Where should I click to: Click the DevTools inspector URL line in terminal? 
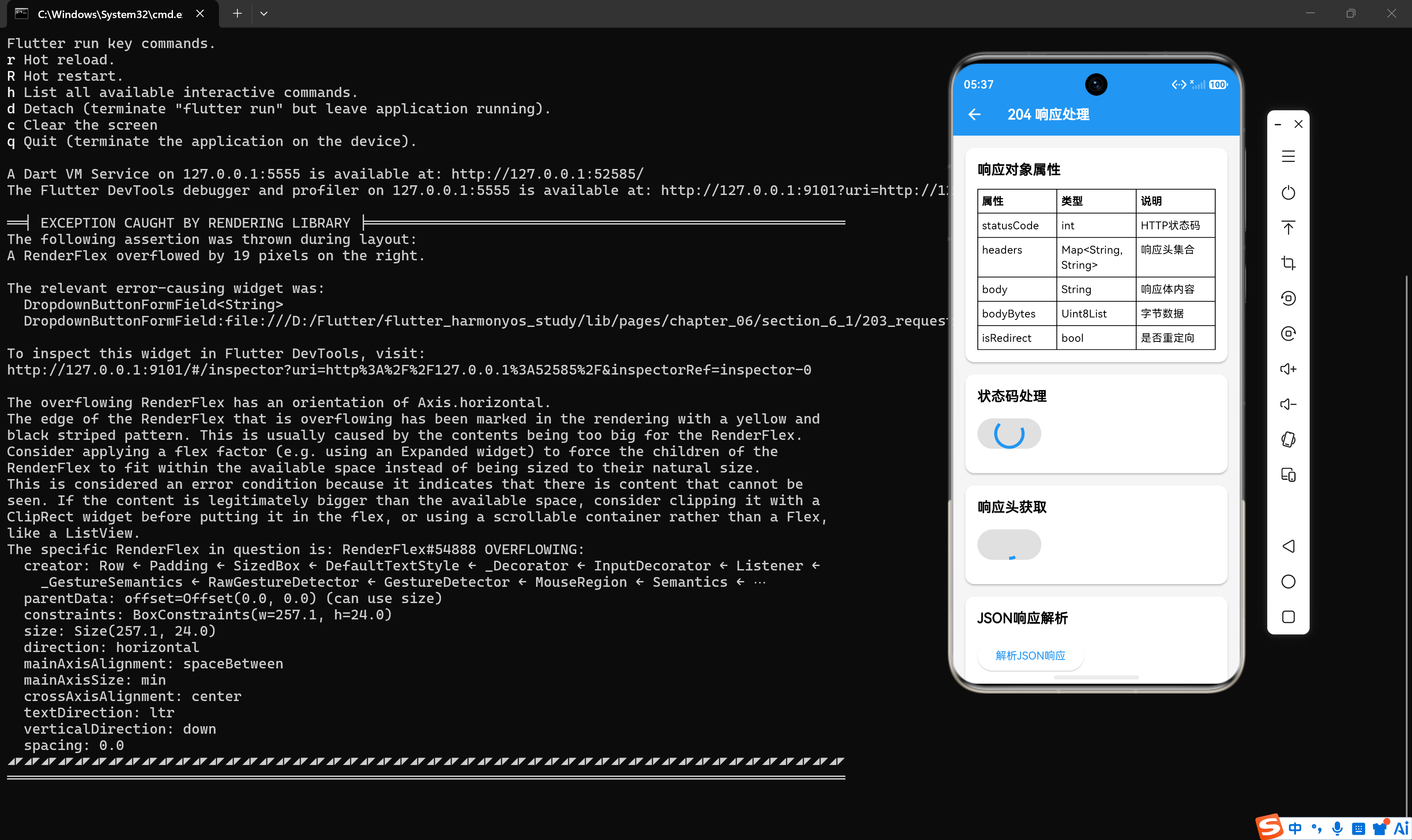coord(409,370)
